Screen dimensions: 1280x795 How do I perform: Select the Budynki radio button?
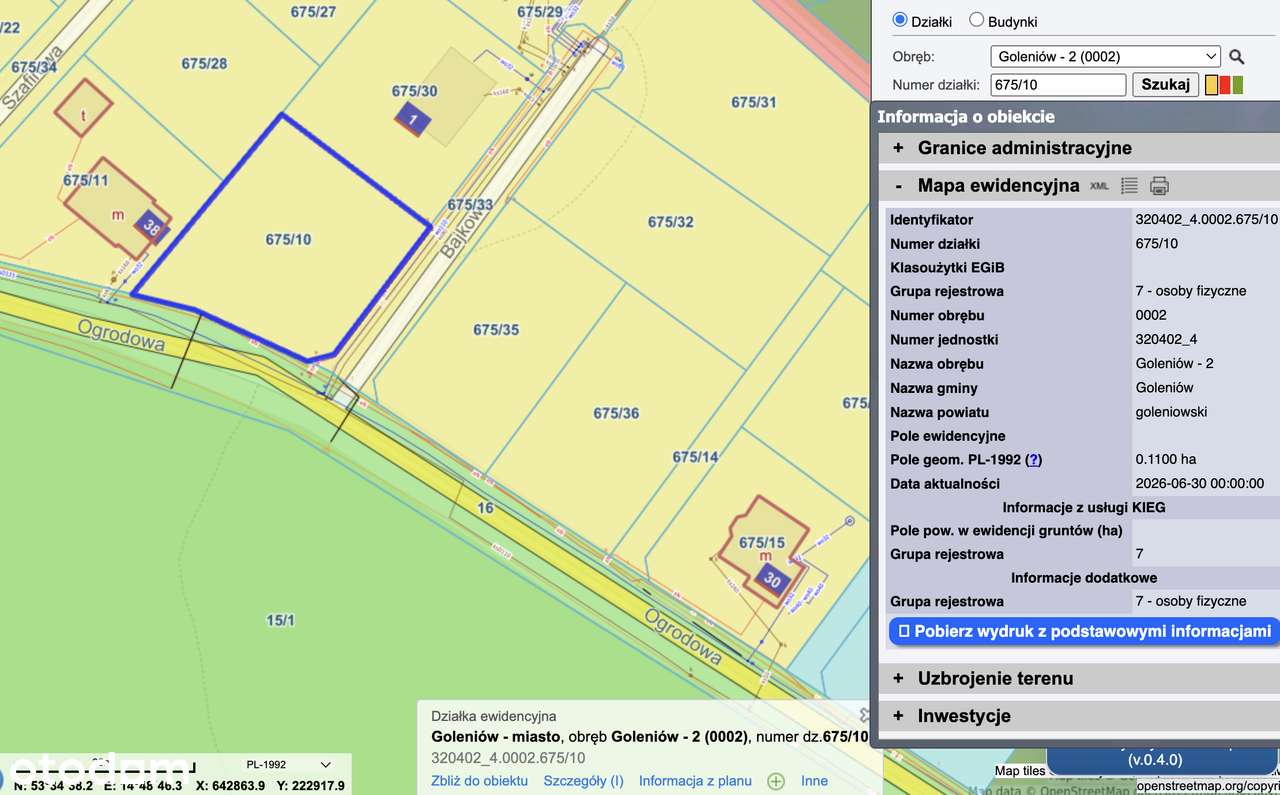click(x=977, y=20)
